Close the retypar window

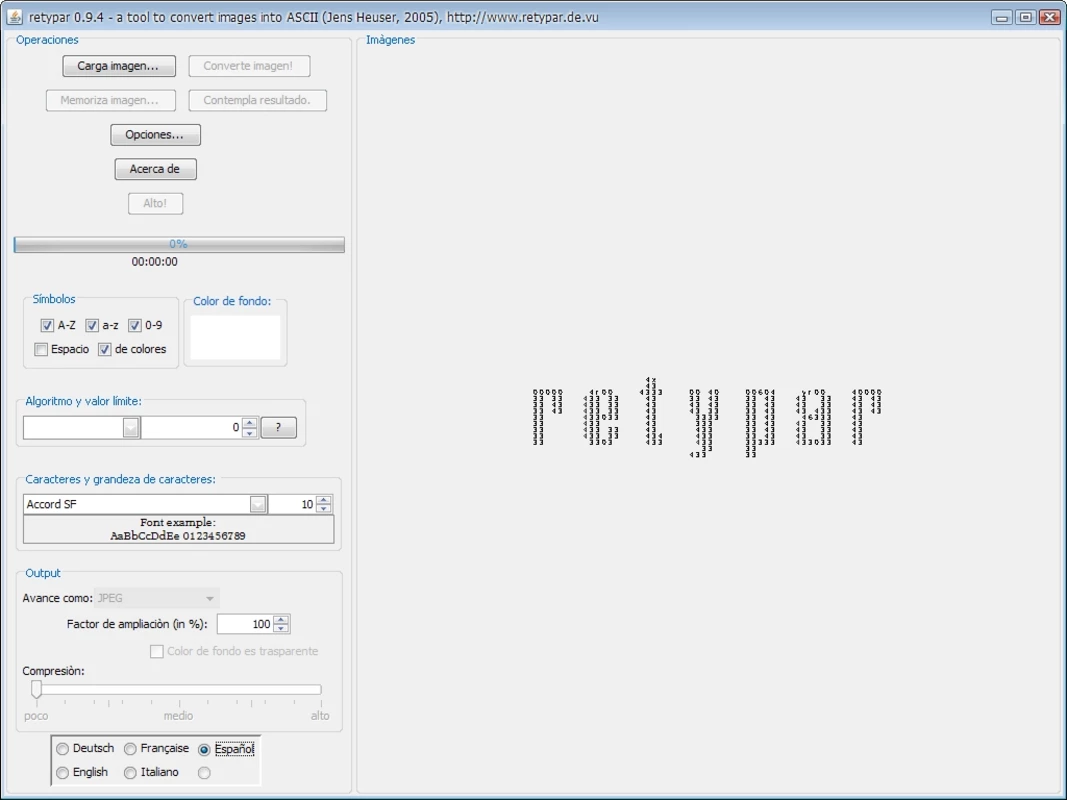[1049, 17]
